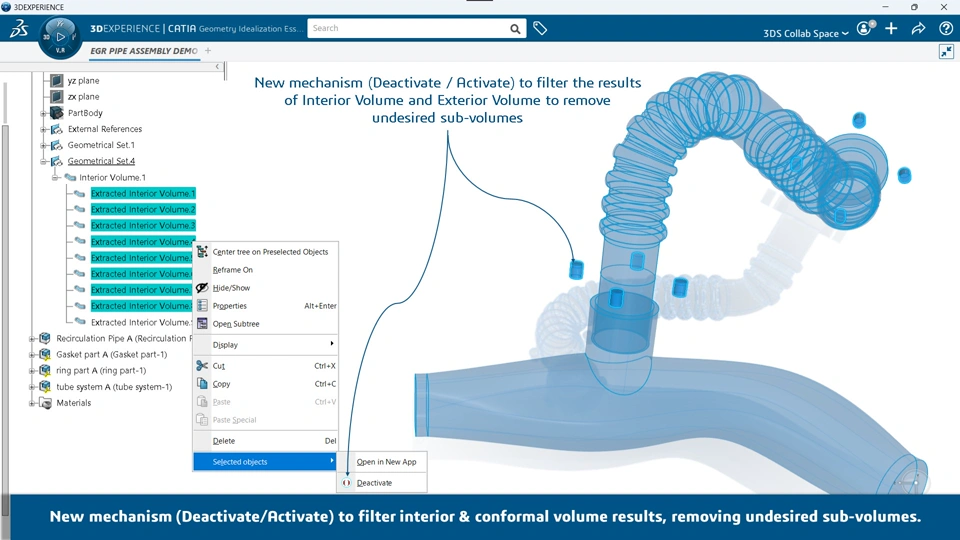Choose Copy in the context menu
The height and width of the screenshot is (540, 960).
point(266,383)
